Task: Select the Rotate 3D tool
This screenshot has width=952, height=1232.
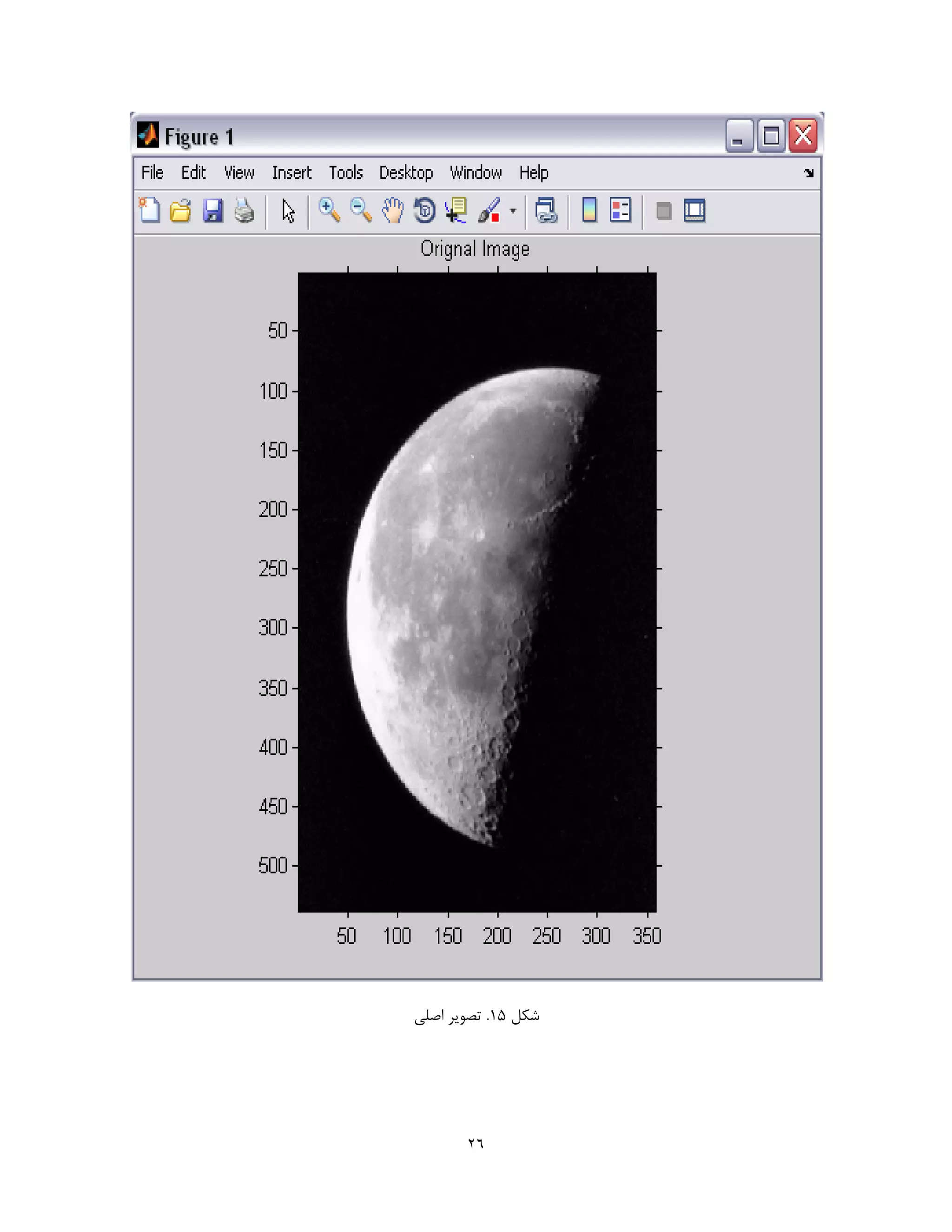Action: [424, 211]
